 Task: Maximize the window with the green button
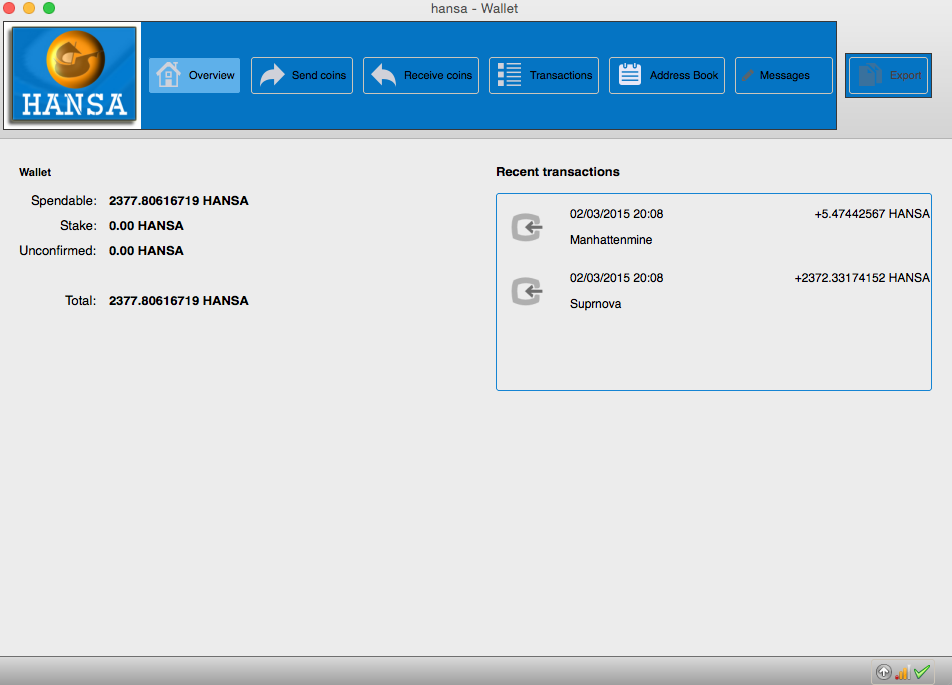pos(49,8)
